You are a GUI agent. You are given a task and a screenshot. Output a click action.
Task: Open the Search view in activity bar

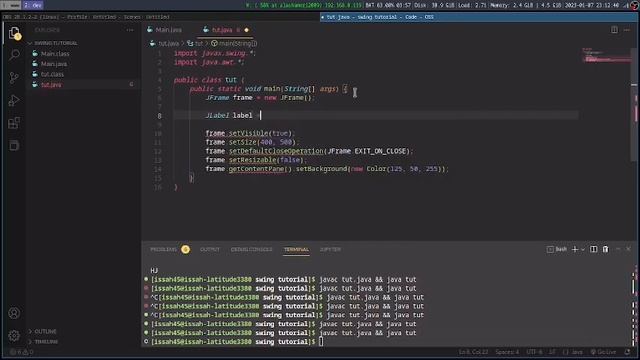click(x=14, y=55)
